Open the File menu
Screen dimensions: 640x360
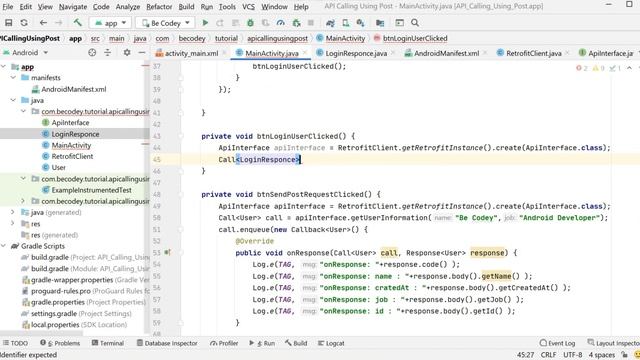coord(8,7)
